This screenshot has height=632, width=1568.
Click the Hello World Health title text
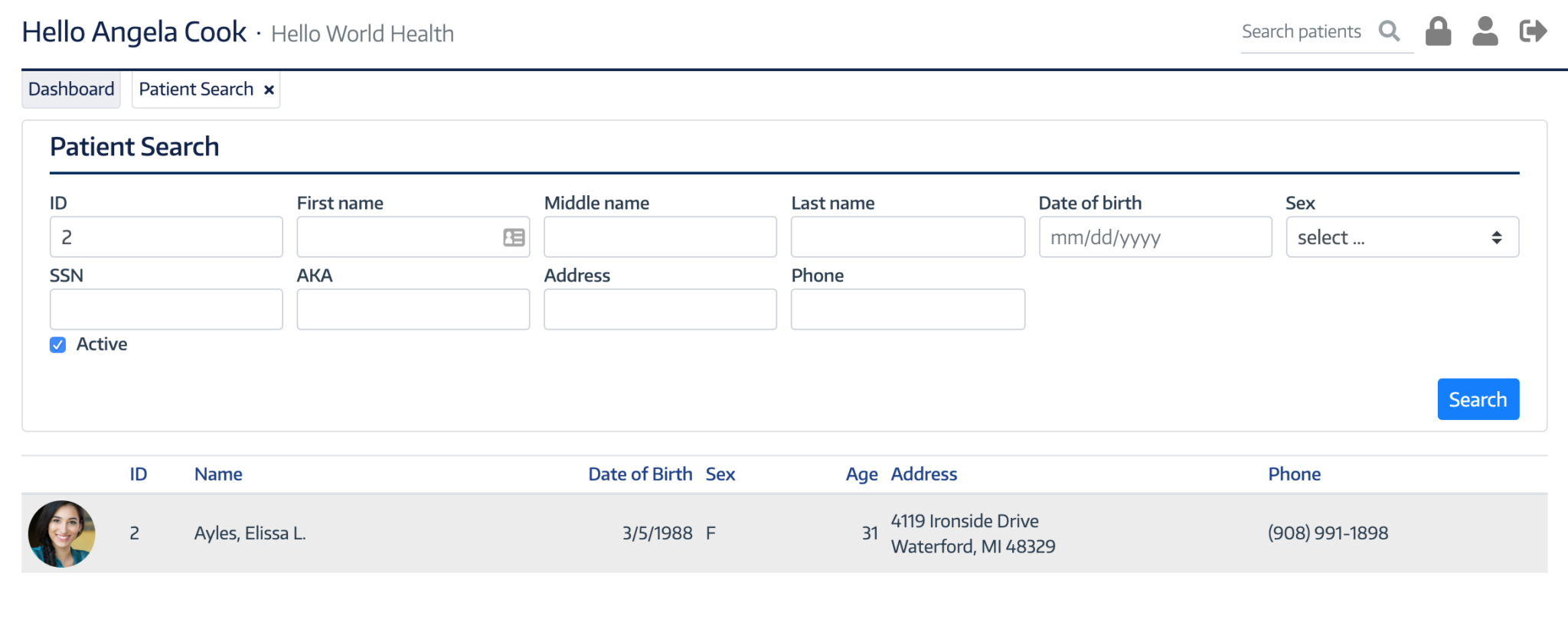coord(362,34)
